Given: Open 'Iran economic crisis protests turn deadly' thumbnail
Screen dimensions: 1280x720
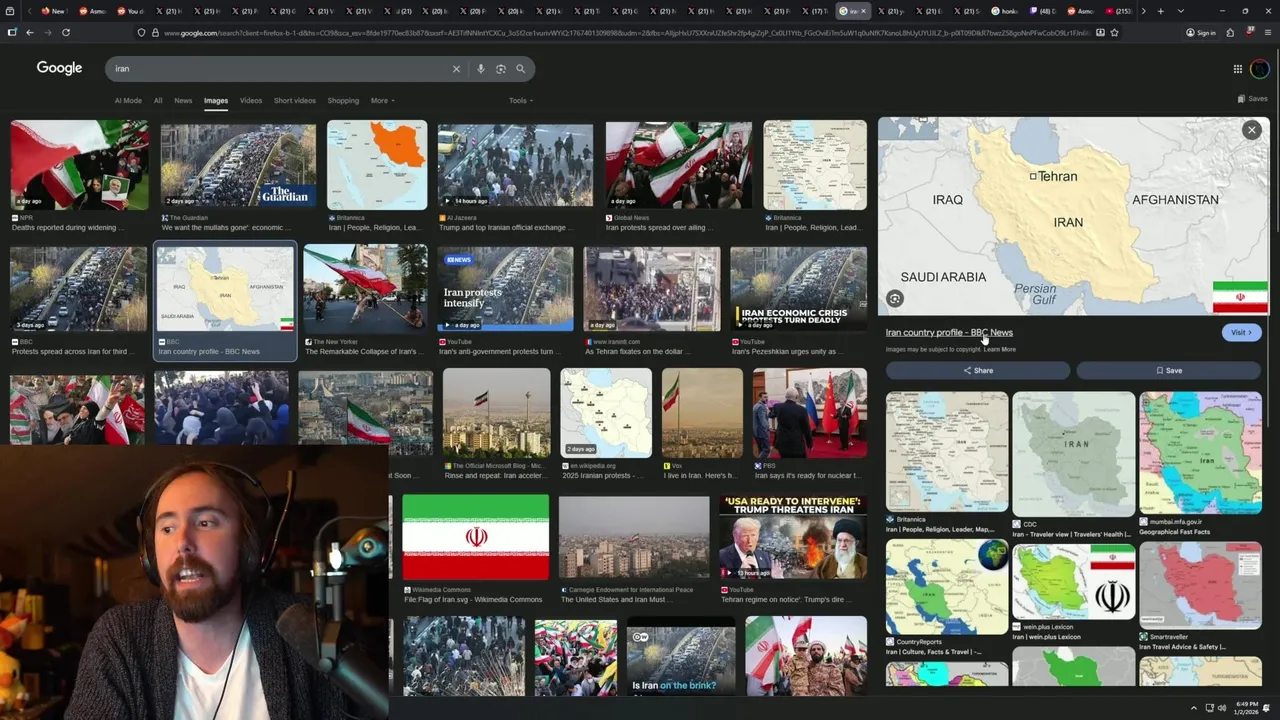Looking at the screenshot, I should click(798, 289).
